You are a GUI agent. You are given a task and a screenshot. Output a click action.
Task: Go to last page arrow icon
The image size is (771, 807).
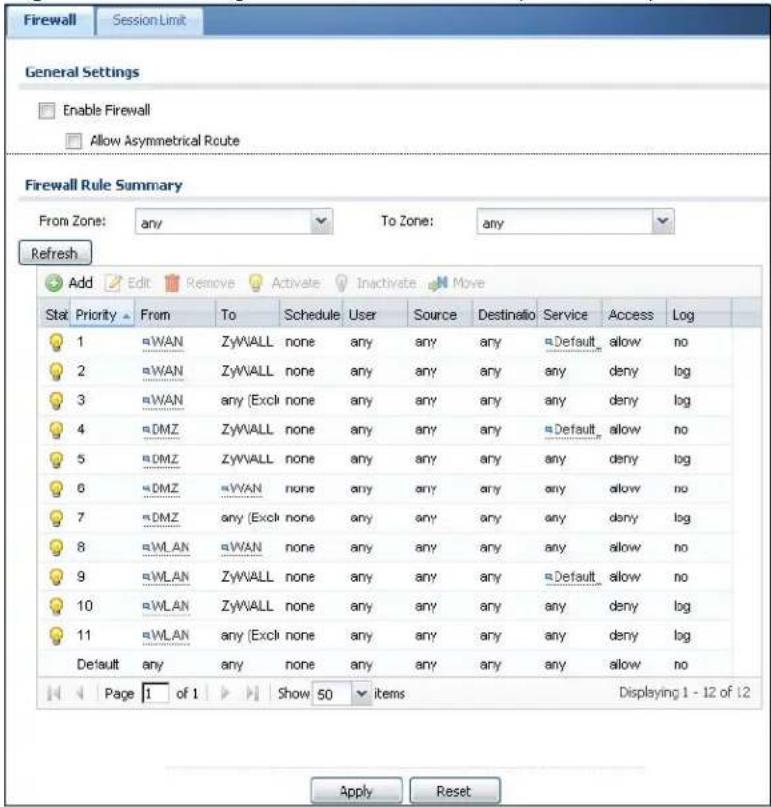point(252,693)
